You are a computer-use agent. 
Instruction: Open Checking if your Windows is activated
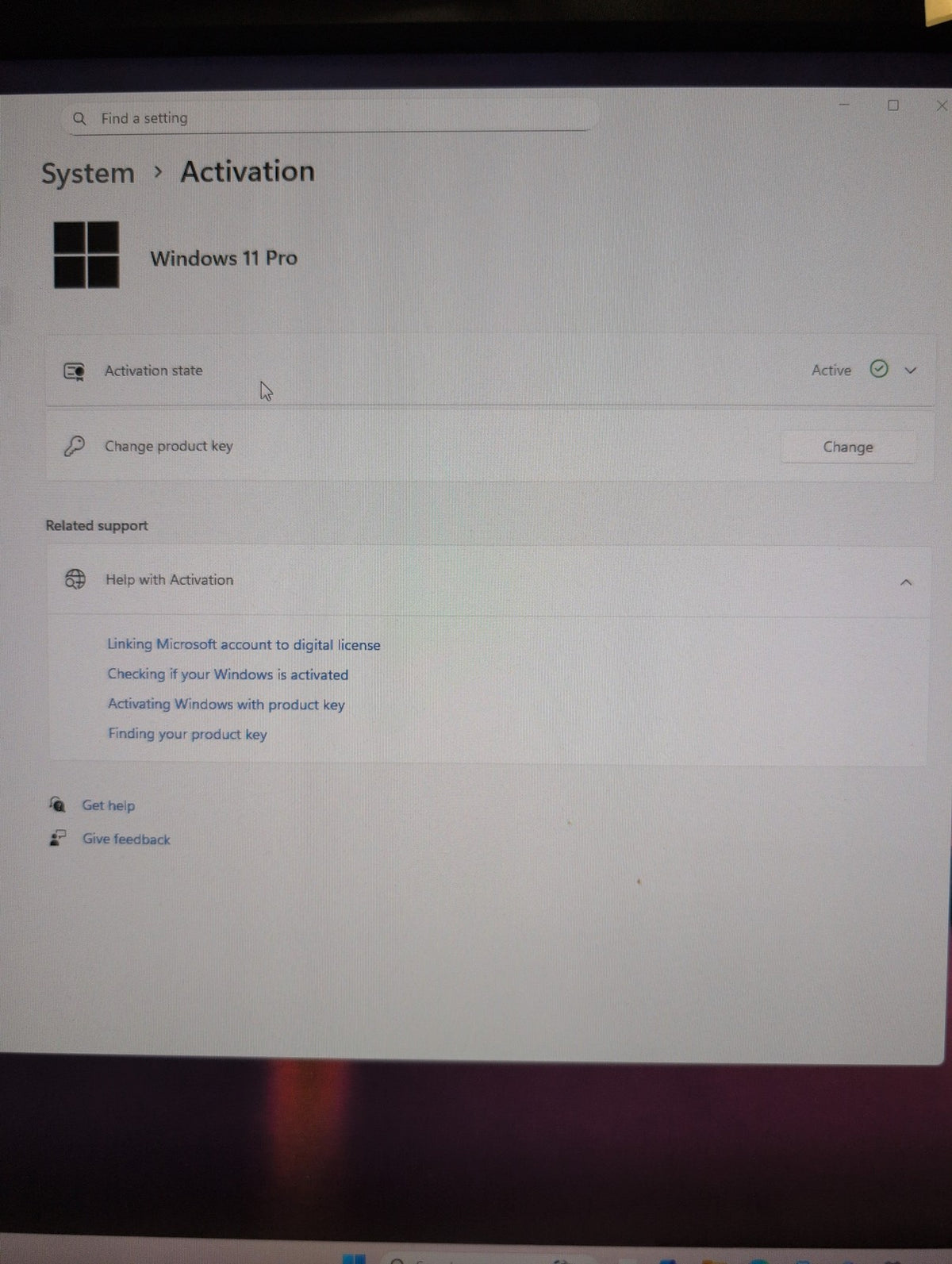[x=228, y=674]
